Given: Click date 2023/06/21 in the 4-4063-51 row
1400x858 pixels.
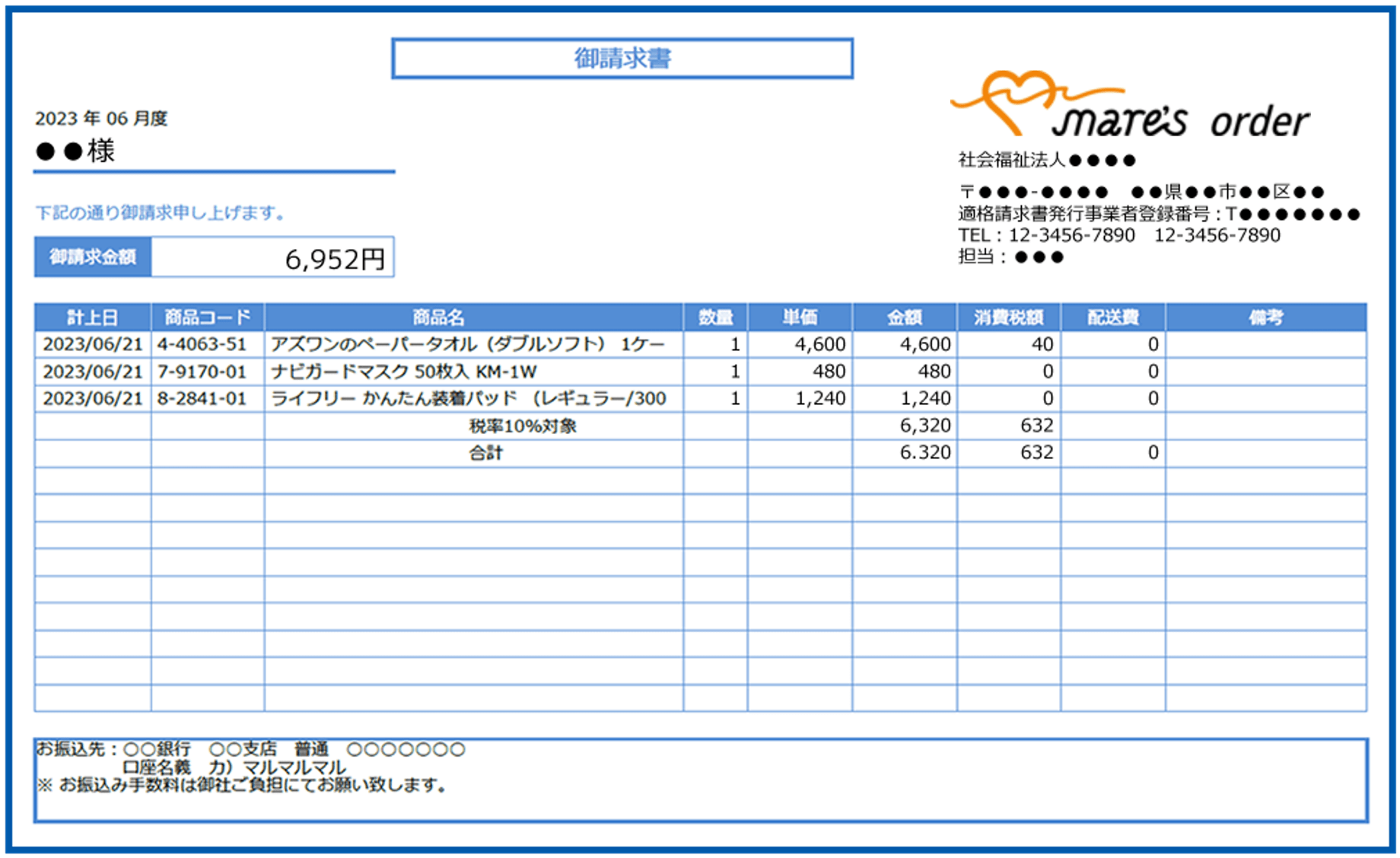Looking at the screenshot, I should [x=93, y=344].
